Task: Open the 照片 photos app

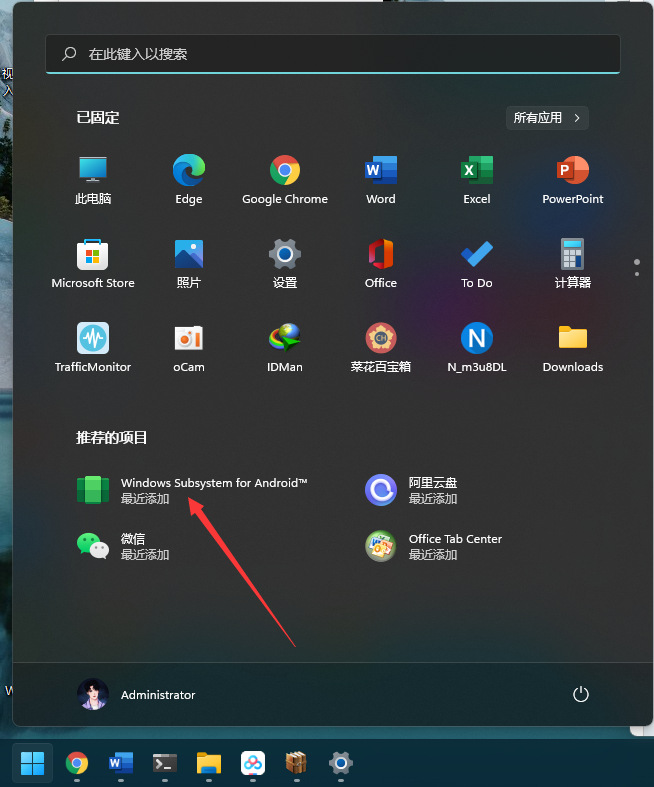Action: 189,264
